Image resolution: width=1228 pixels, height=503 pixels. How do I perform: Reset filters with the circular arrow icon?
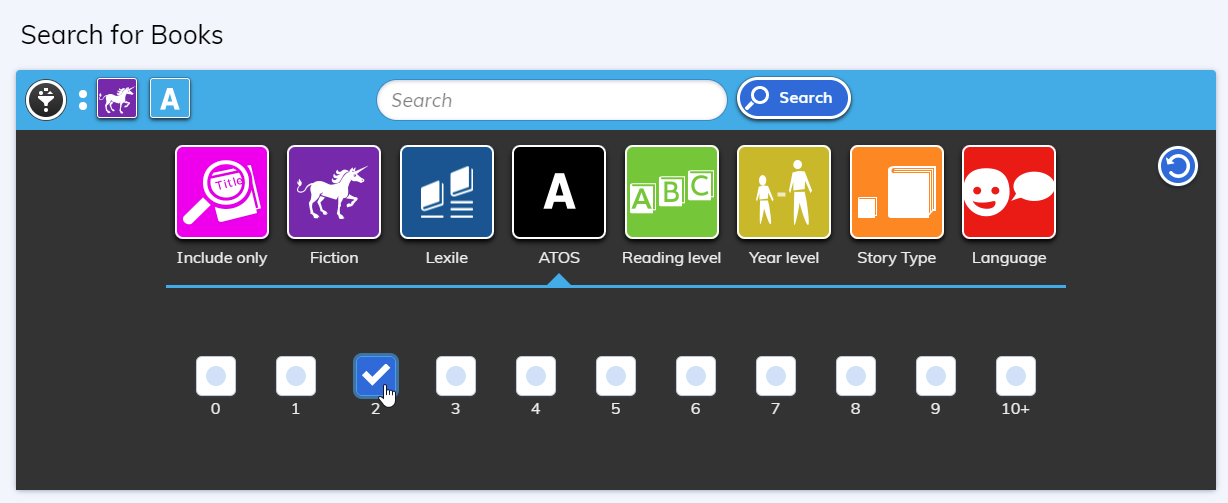[1178, 166]
